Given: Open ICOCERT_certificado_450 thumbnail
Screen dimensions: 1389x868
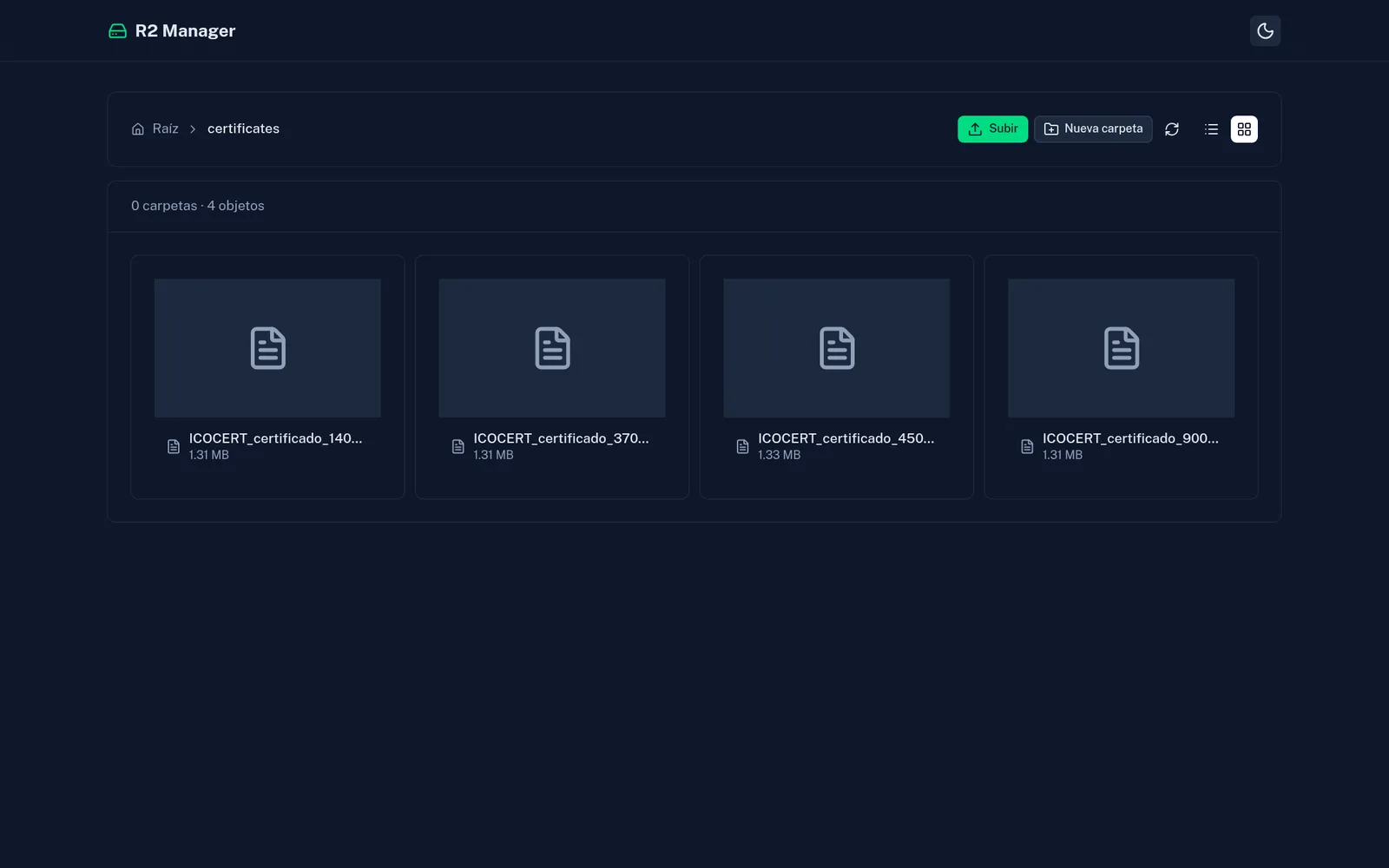Looking at the screenshot, I should [837, 348].
